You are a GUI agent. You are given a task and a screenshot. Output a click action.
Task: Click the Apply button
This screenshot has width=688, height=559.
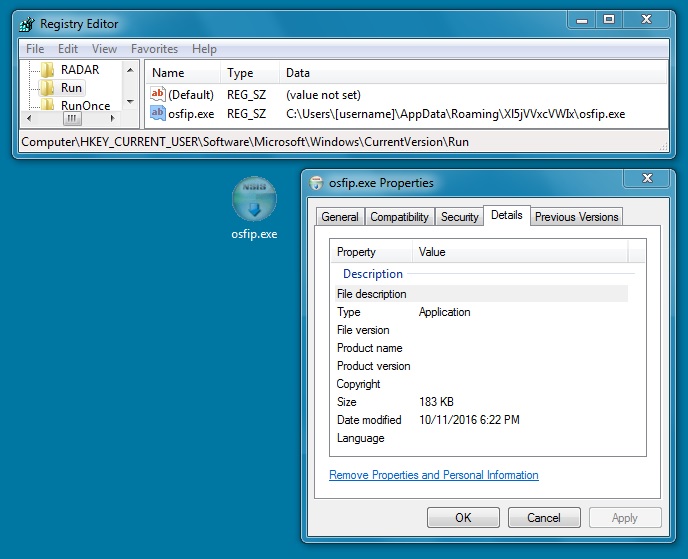pos(625,518)
